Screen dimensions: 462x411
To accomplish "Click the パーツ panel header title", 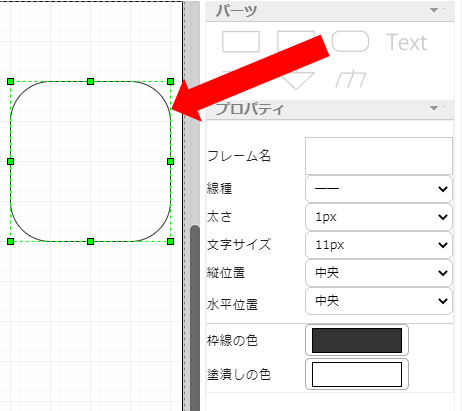I will pyautogui.click(x=236, y=11).
